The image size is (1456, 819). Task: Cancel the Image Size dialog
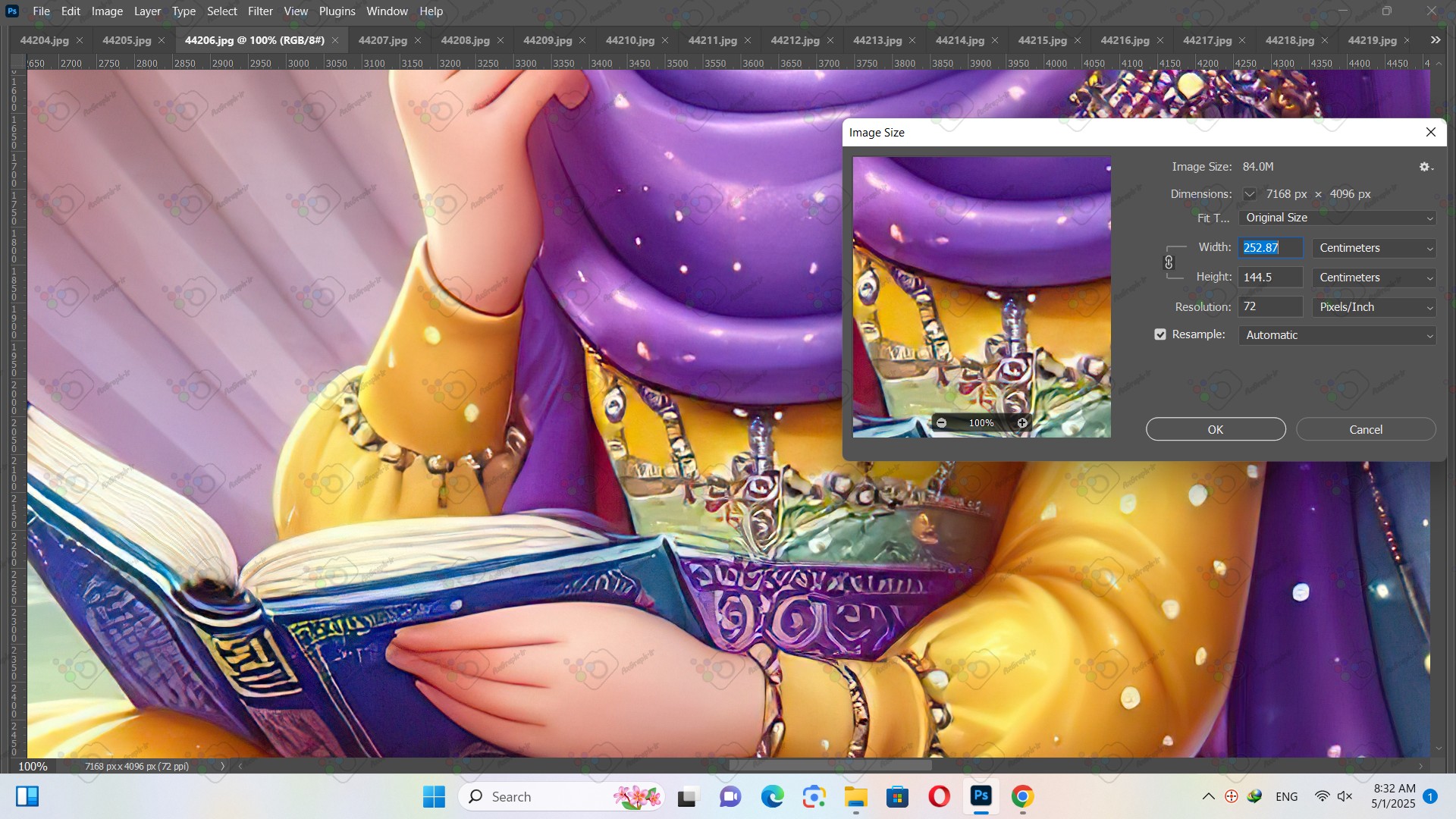[1366, 429]
